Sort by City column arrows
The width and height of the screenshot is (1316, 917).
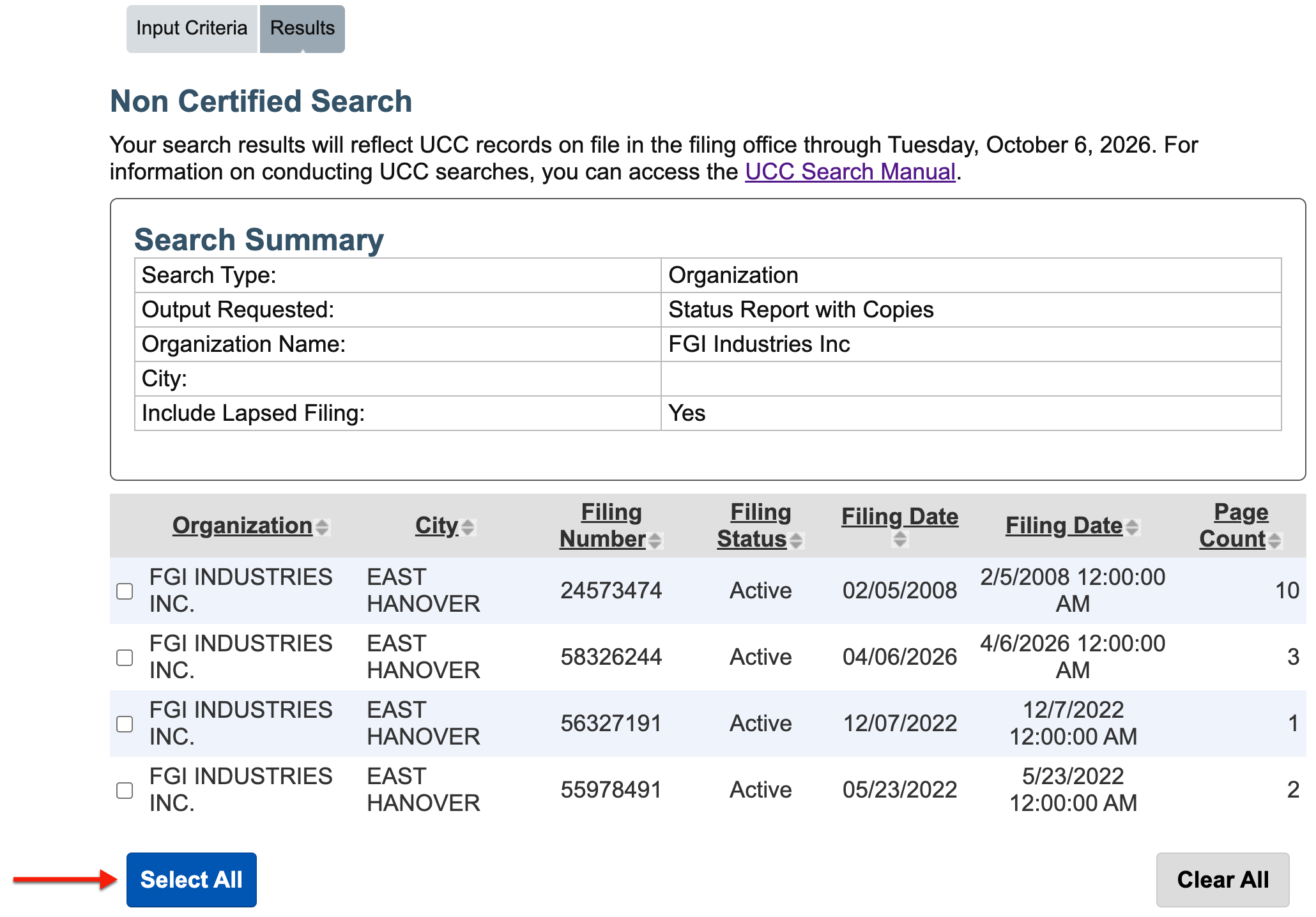[468, 527]
